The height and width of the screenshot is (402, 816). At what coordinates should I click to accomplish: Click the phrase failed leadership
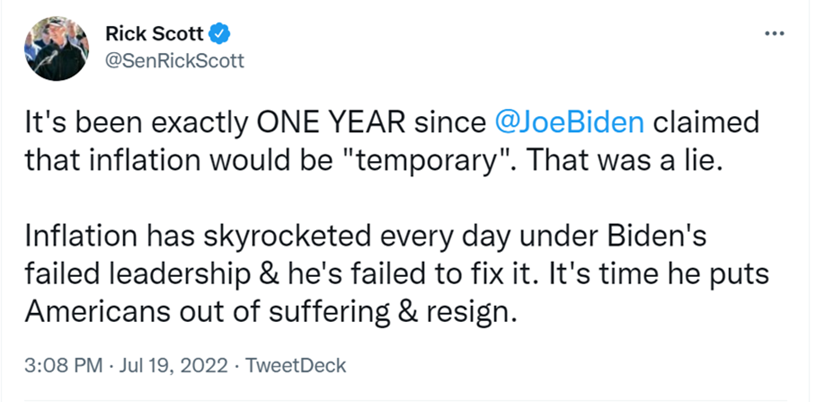coord(137,275)
